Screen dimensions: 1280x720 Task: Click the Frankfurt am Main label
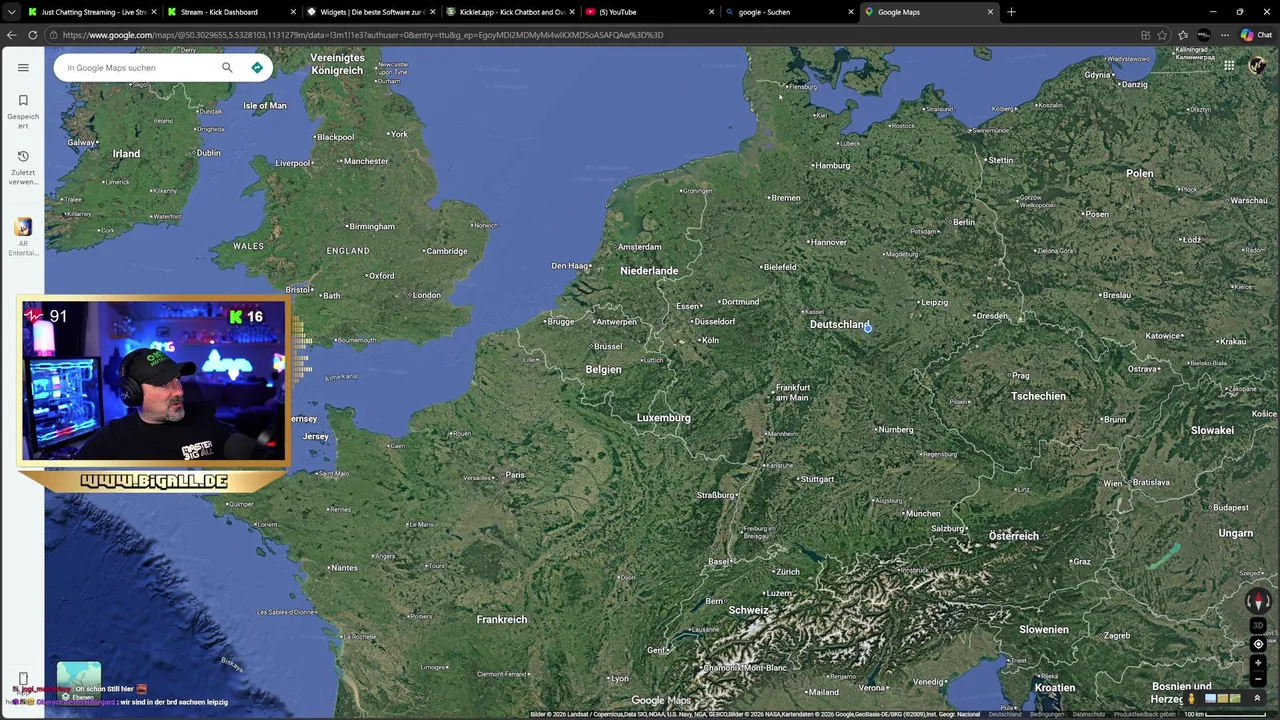(x=792, y=392)
